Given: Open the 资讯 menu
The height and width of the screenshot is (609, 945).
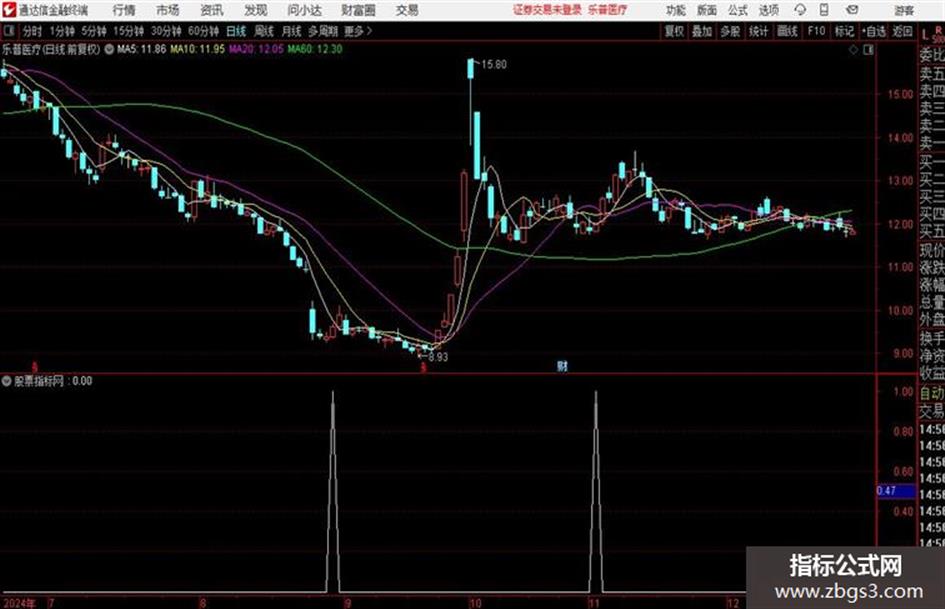Looking at the screenshot, I should tap(212, 10).
